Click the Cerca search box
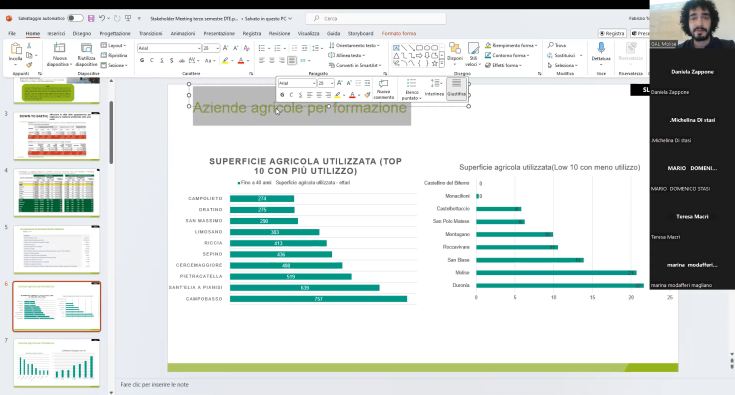The width and height of the screenshot is (735, 395). (376, 18)
